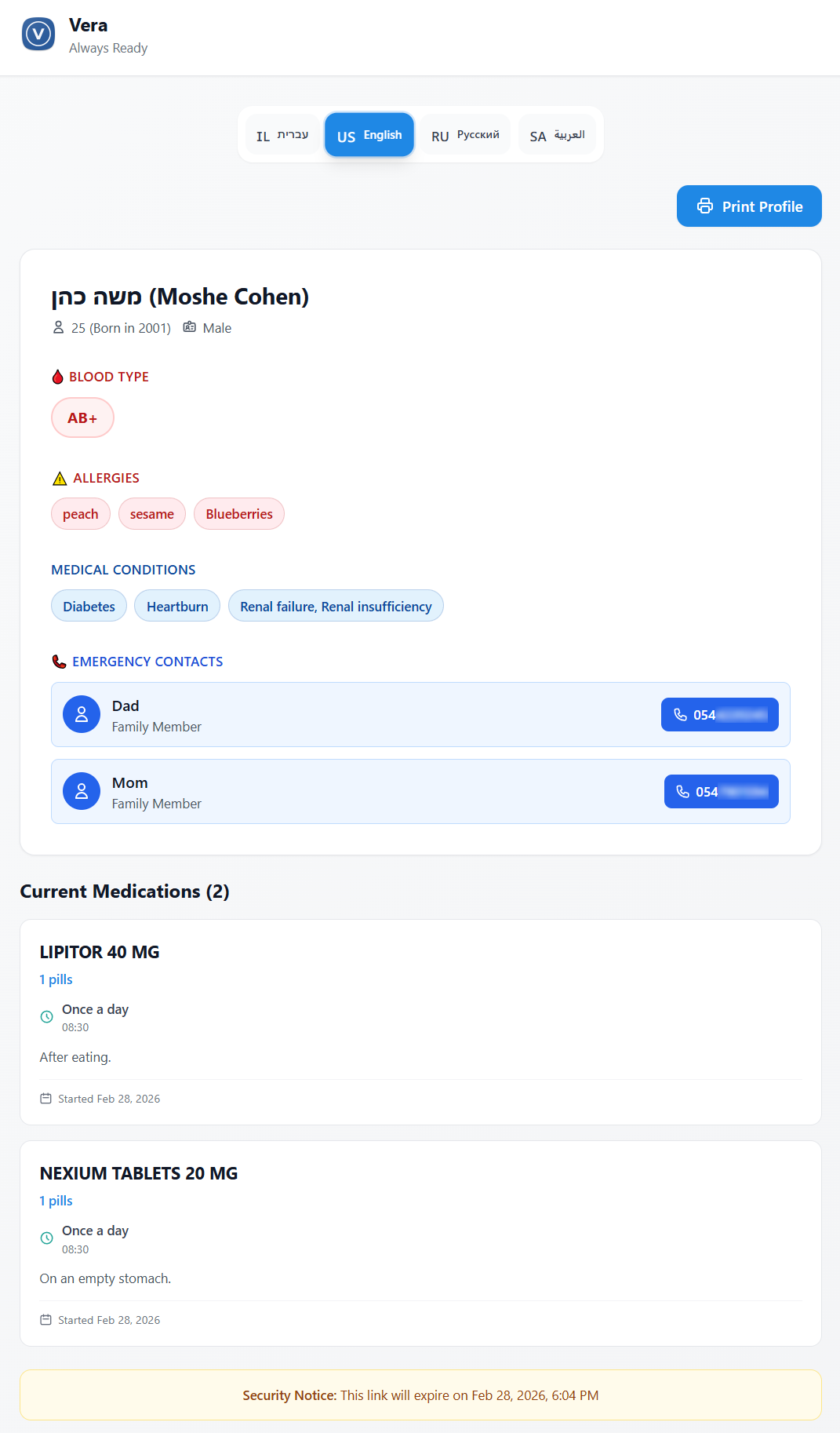840x1433 pixels.
Task: Click the printer icon in Print Profile
Action: point(705,206)
